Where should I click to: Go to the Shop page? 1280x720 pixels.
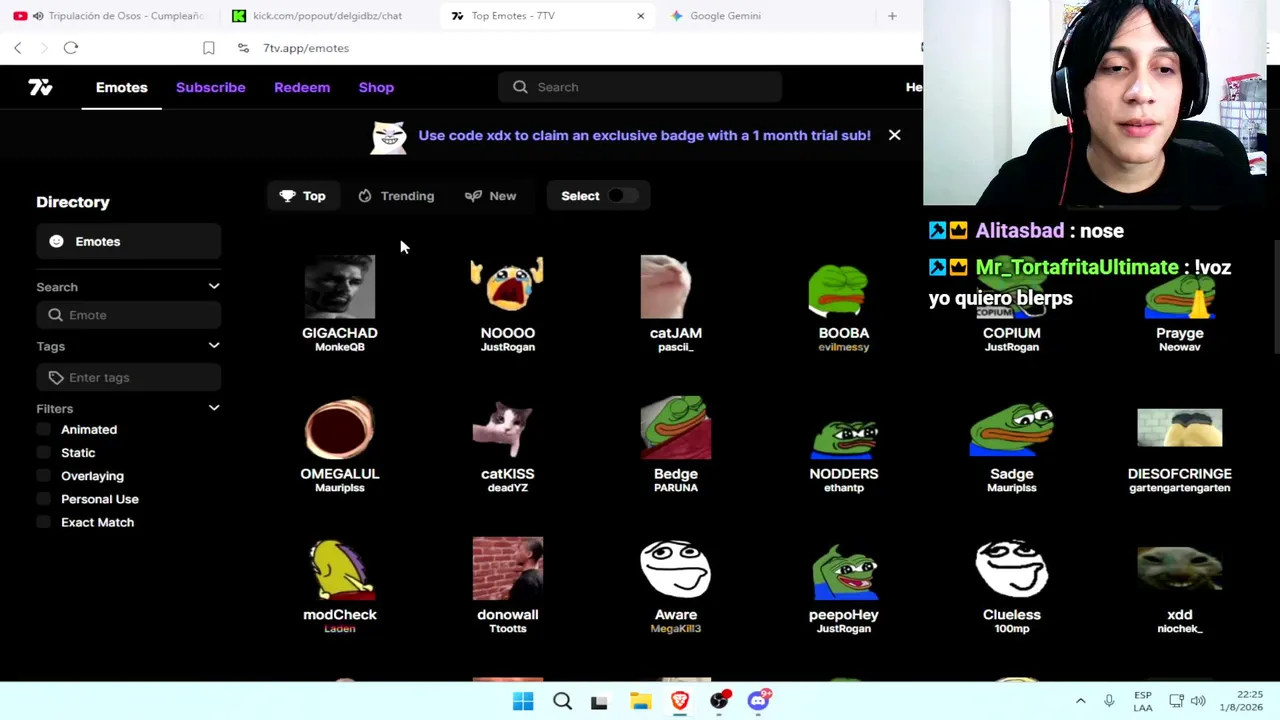click(x=376, y=87)
